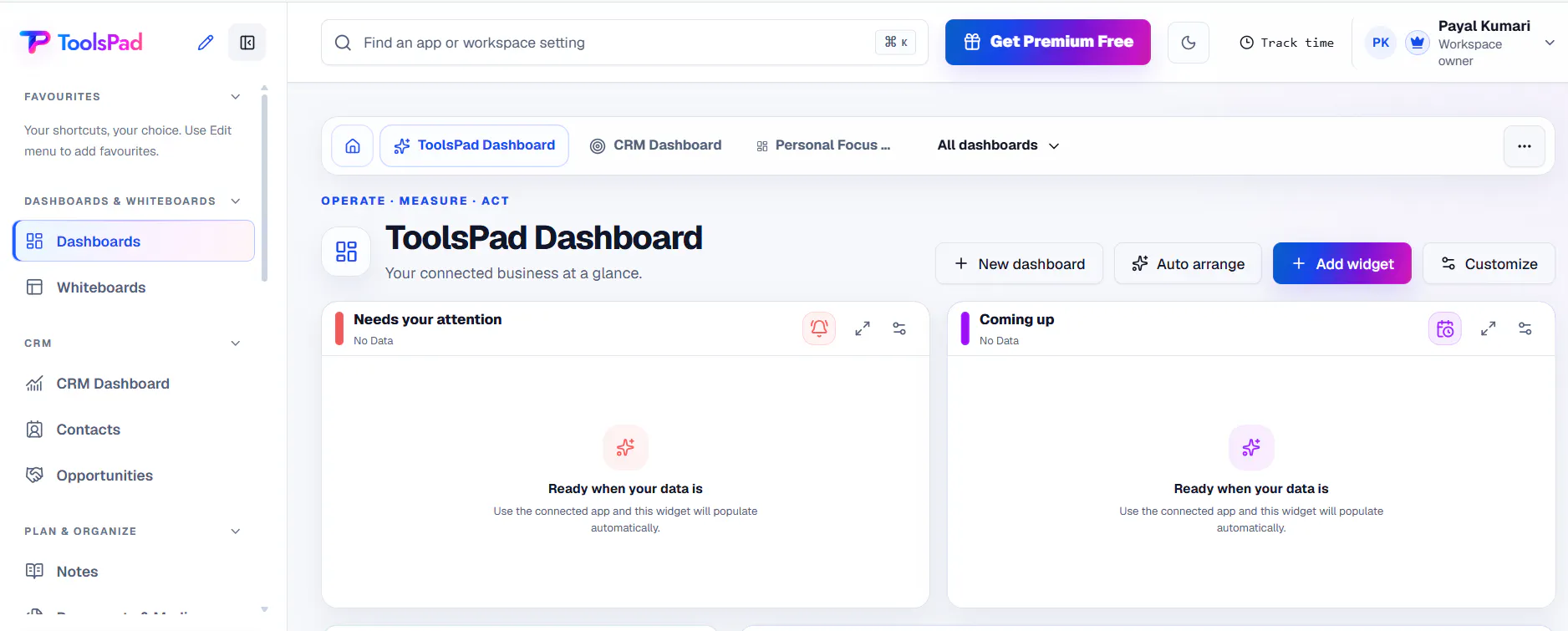This screenshot has height=631, width=1568.
Task: Collapse the Favourites section
Action: point(236,97)
